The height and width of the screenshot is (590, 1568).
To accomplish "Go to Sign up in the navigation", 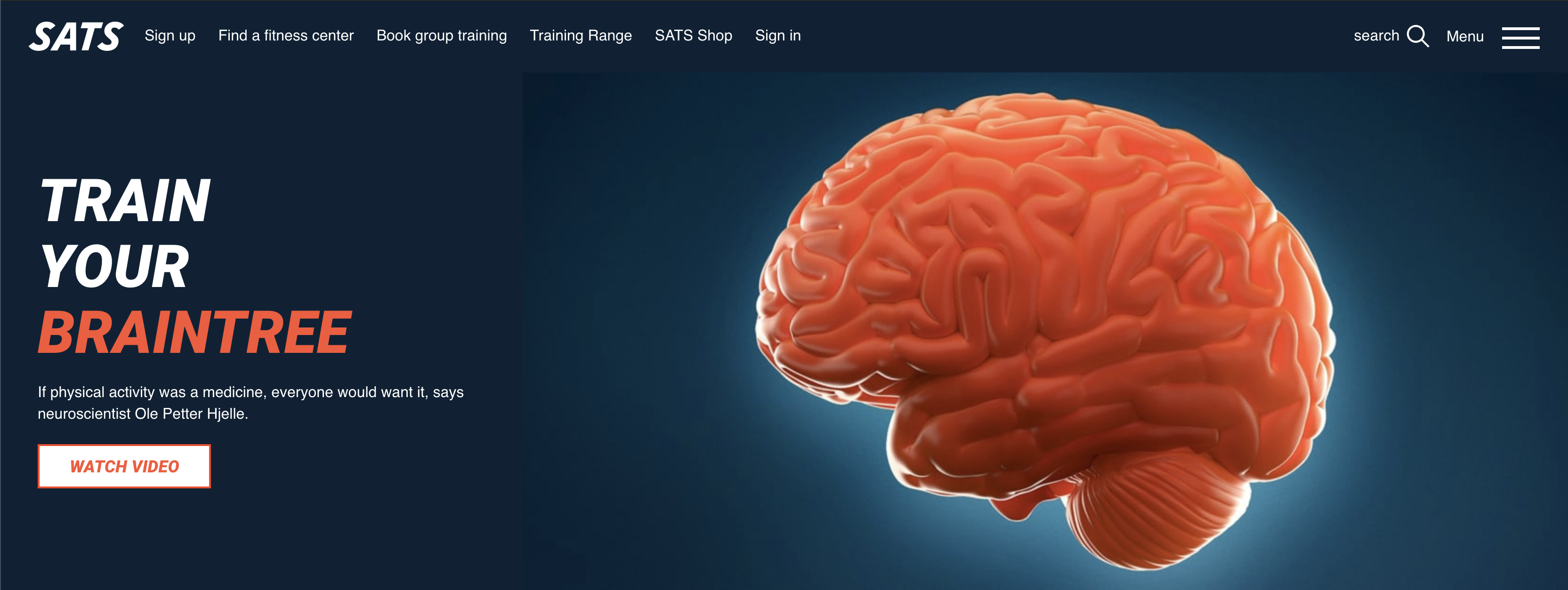I will click(170, 35).
